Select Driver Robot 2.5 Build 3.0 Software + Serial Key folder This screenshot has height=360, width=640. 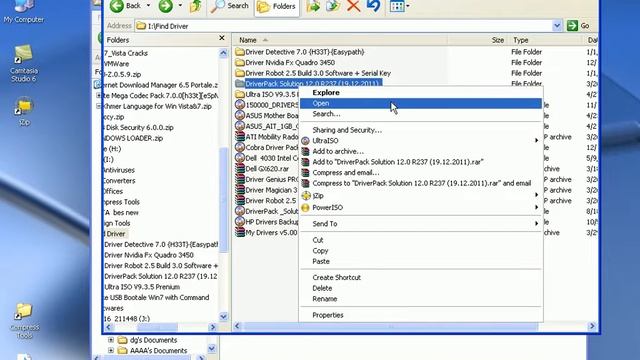[x=318, y=73]
